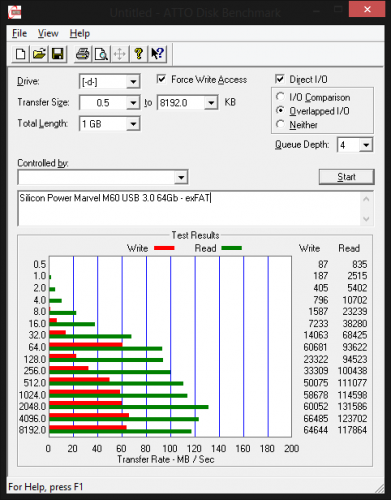Open Print Preview toolbar icon
The width and height of the screenshot is (391, 500).
tap(101, 54)
